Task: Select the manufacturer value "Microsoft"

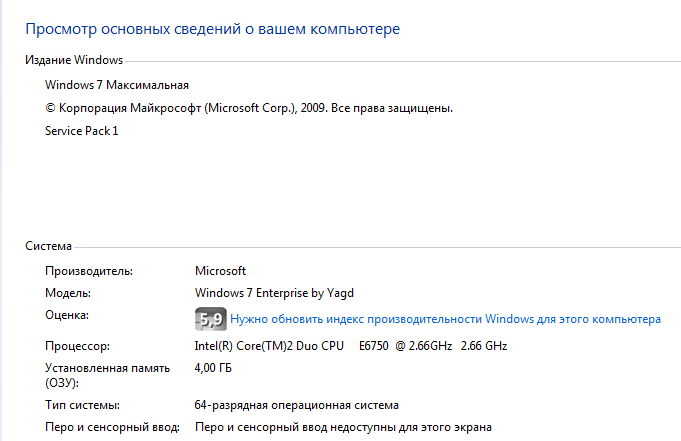Action: pyautogui.click(x=220, y=270)
